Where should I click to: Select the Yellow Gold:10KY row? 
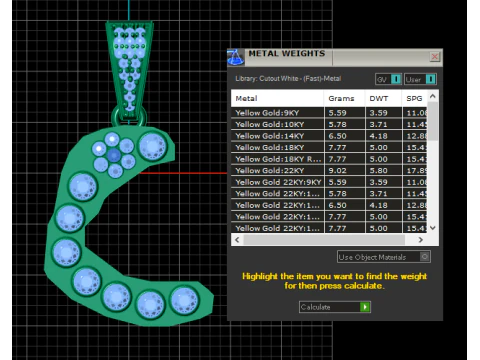tap(329, 124)
